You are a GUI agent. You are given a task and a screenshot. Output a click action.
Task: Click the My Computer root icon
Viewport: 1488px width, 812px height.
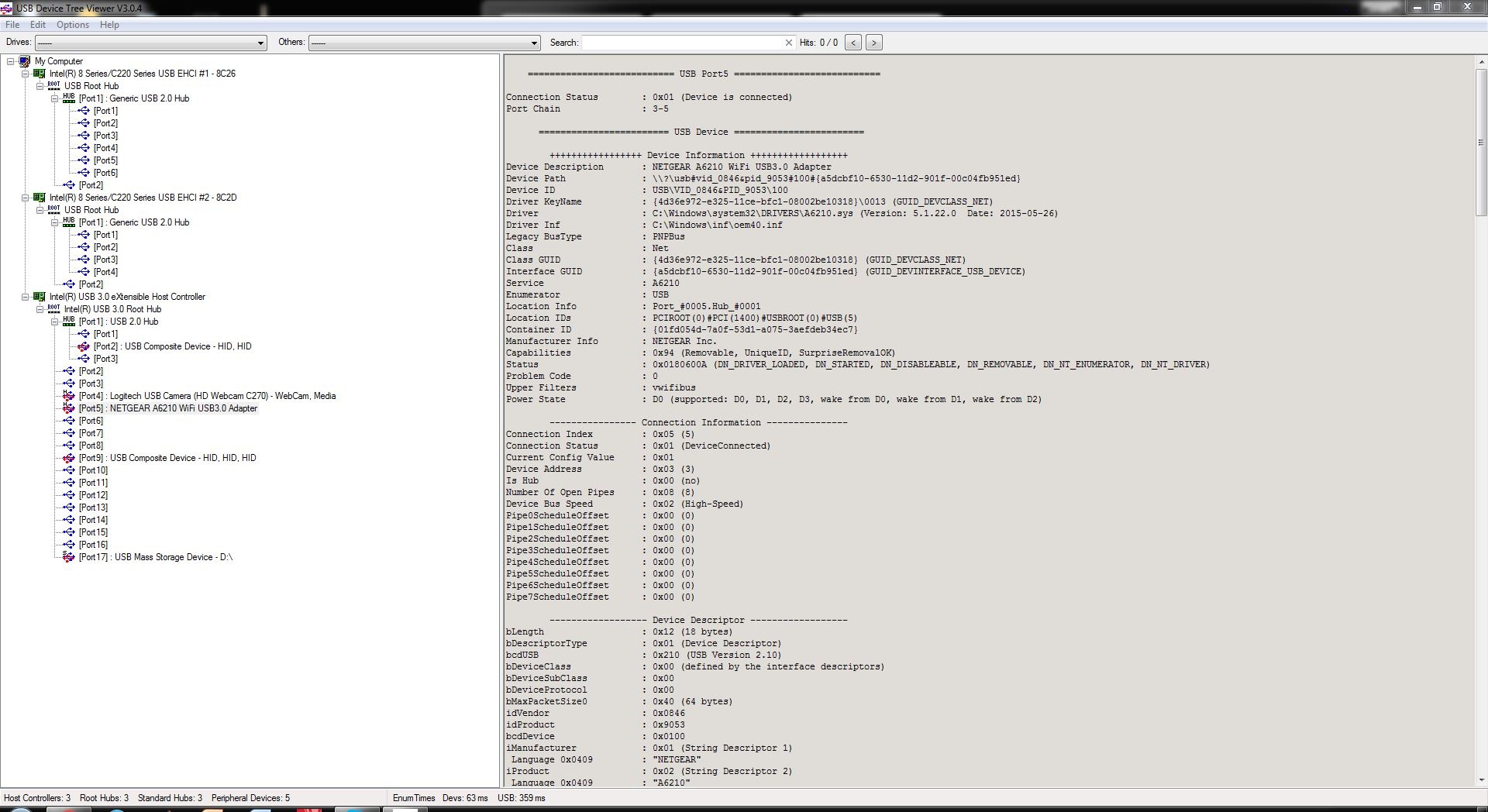pyautogui.click(x=25, y=61)
